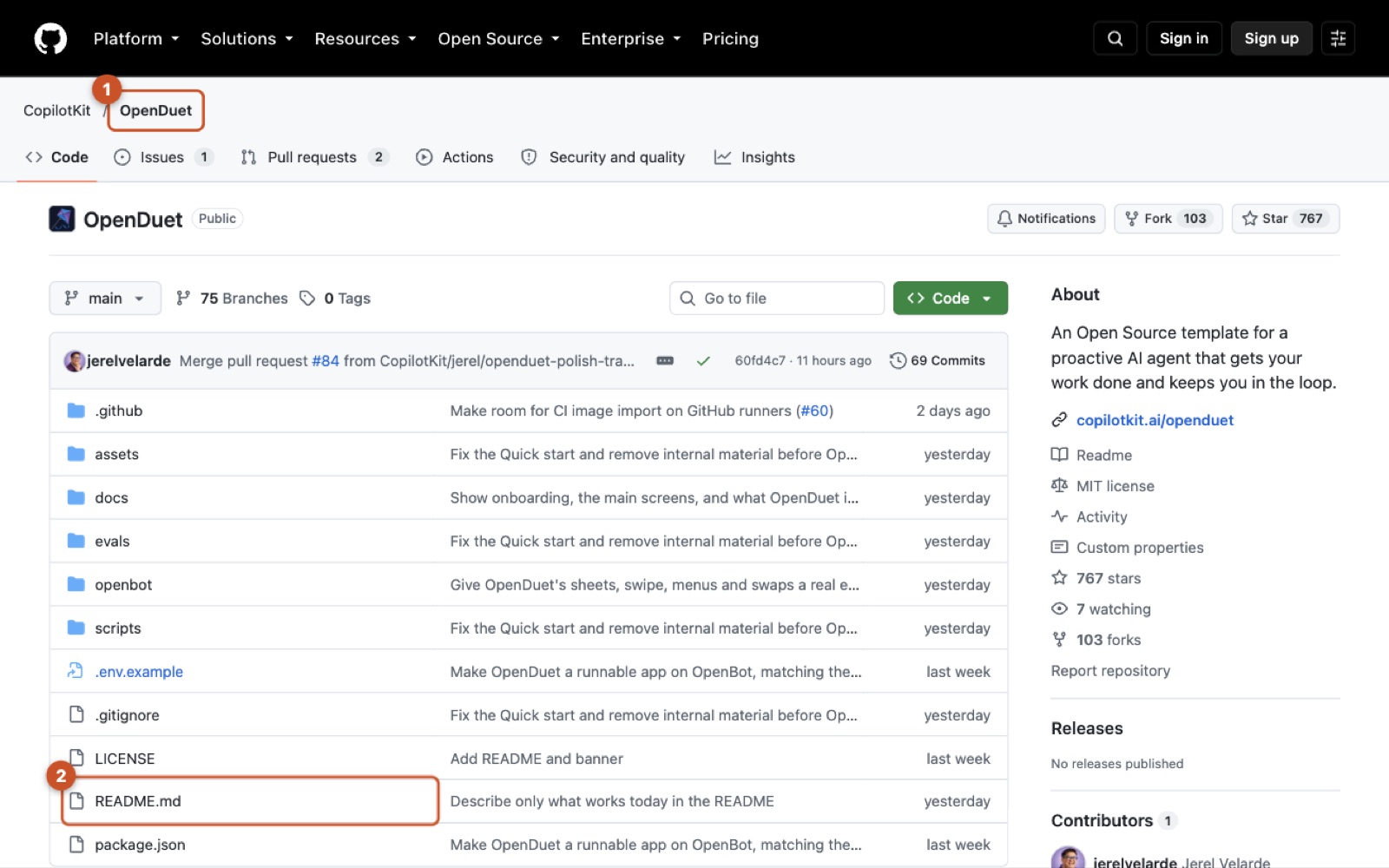
Task: Switch to the Pull requests tab
Action: pyautogui.click(x=314, y=157)
